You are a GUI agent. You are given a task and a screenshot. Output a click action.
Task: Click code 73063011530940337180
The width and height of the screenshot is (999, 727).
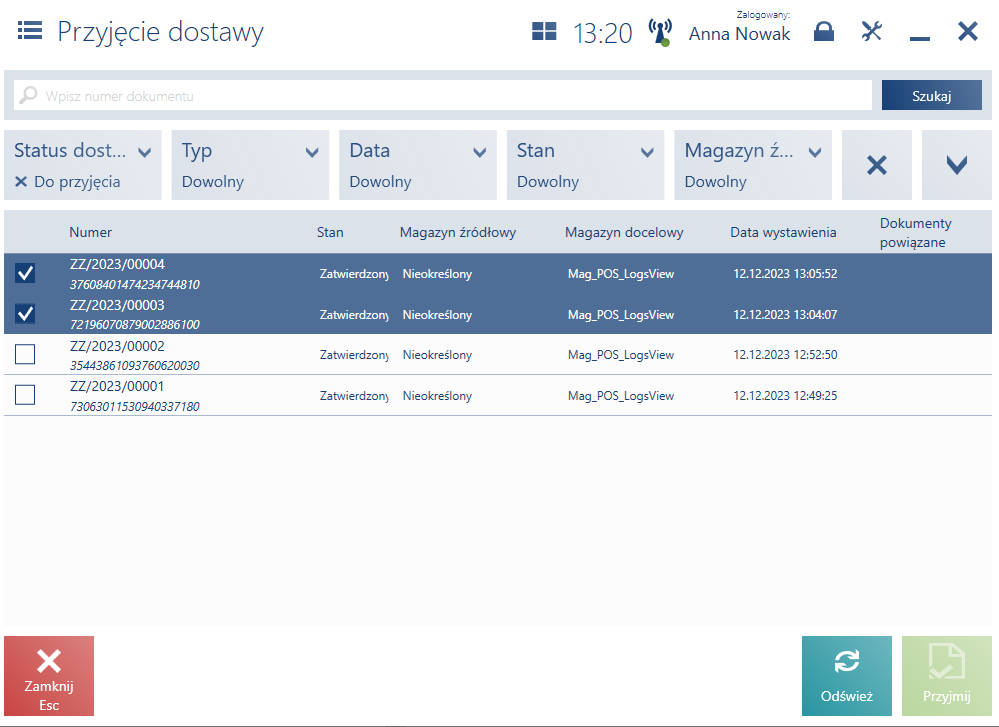click(134, 407)
